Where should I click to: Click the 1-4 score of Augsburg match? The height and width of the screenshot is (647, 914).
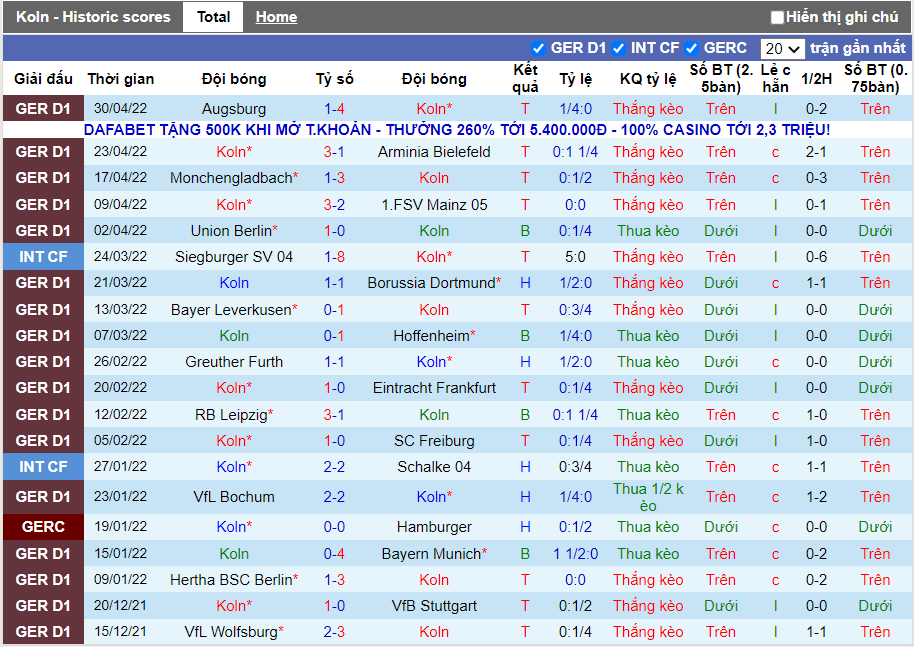pyautogui.click(x=334, y=108)
